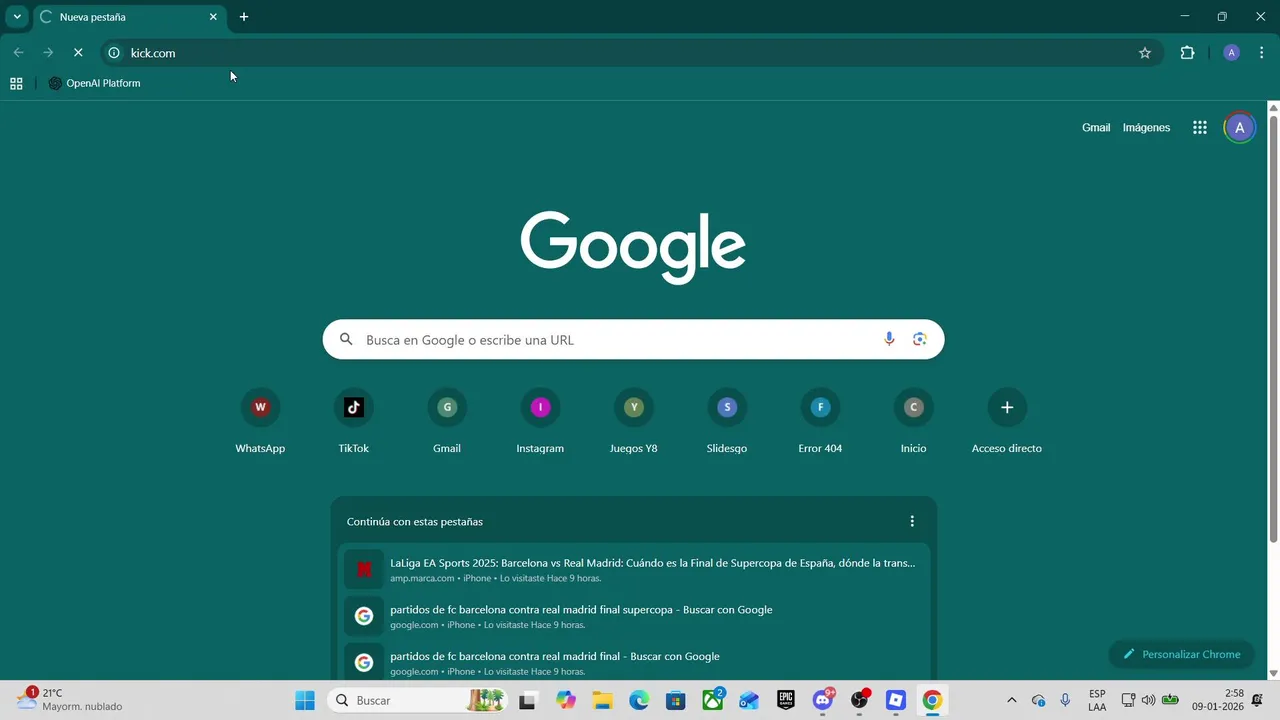Open Discord from the taskbar

pyautogui.click(x=823, y=700)
